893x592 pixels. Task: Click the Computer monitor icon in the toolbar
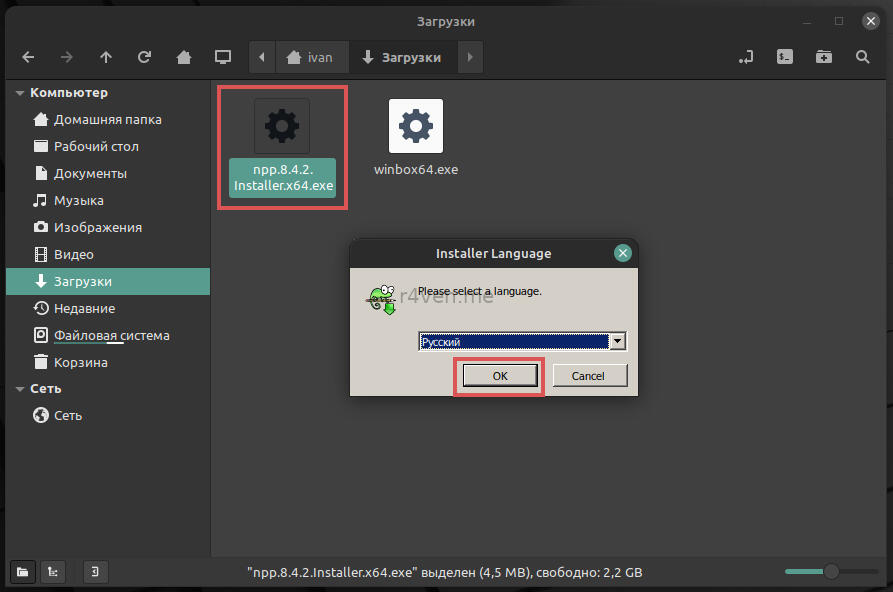coord(223,57)
